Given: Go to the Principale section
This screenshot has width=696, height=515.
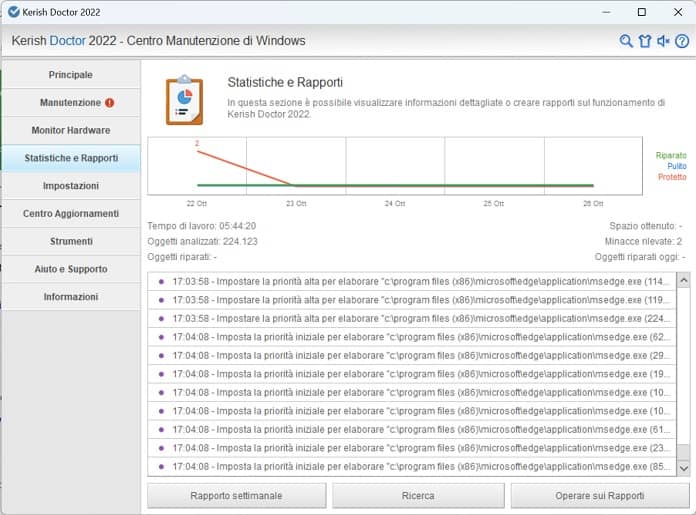Looking at the screenshot, I should pos(71,75).
